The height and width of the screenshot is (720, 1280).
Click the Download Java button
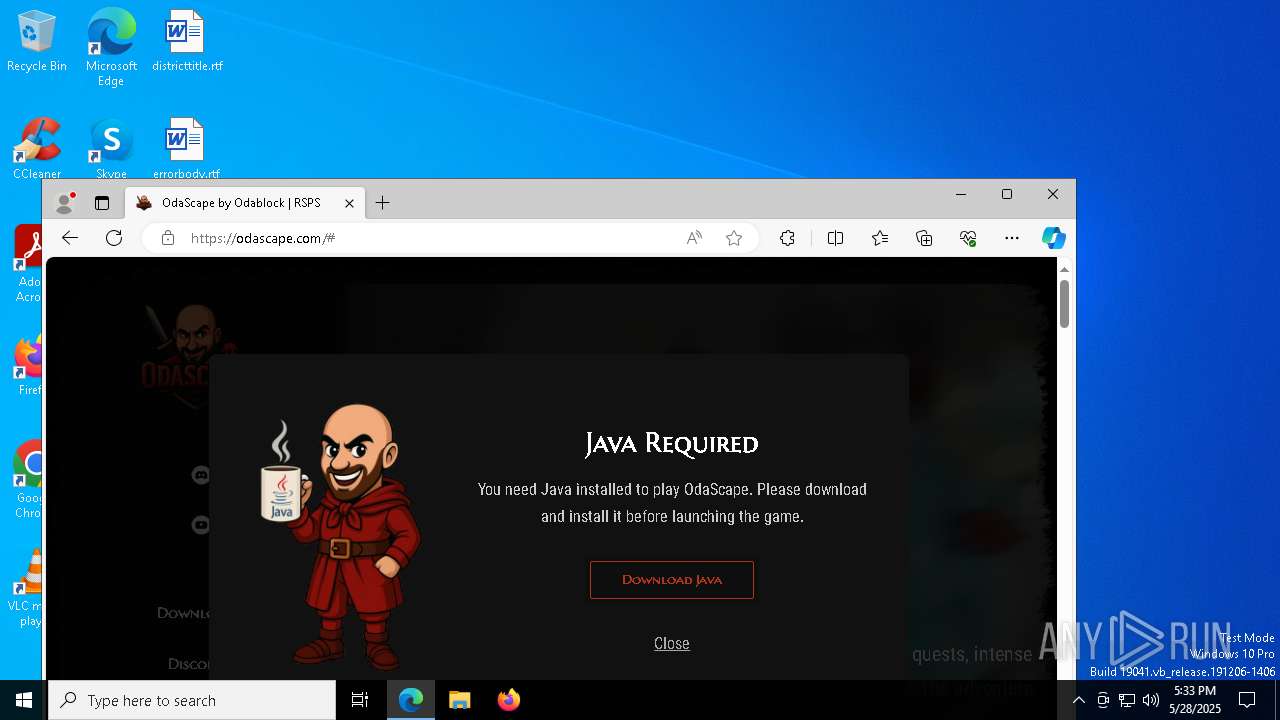671,580
